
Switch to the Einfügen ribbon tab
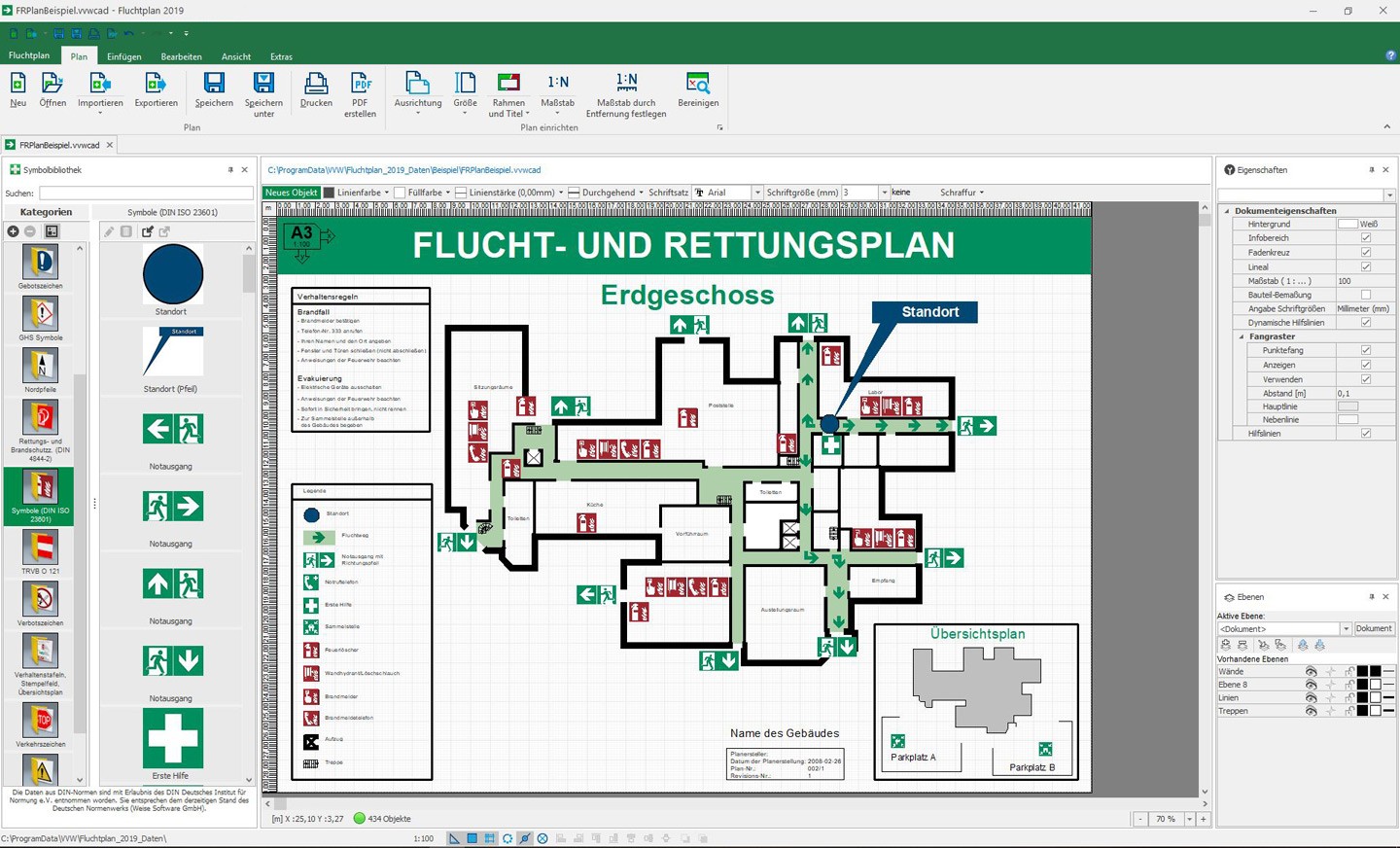123,56
